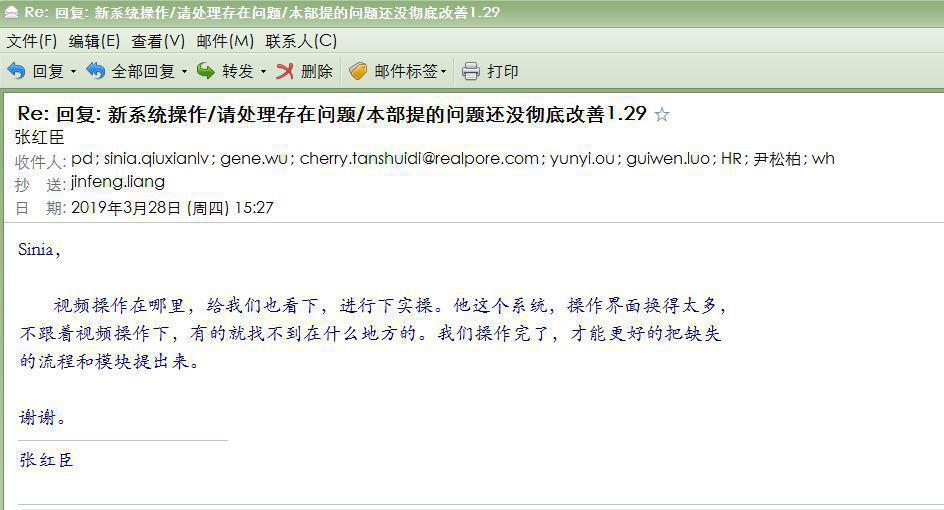Open the 查看(V) menu
This screenshot has width=944, height=510.
tap(158, 41)
